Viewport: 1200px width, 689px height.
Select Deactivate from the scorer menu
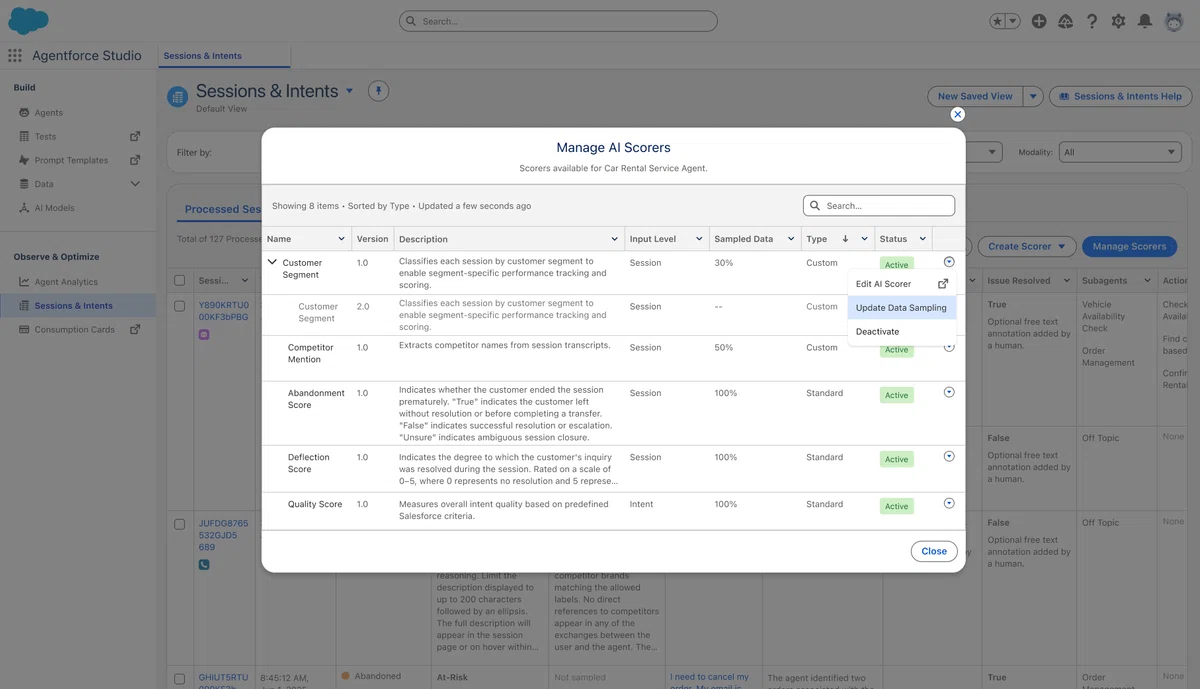click(877, 331)
